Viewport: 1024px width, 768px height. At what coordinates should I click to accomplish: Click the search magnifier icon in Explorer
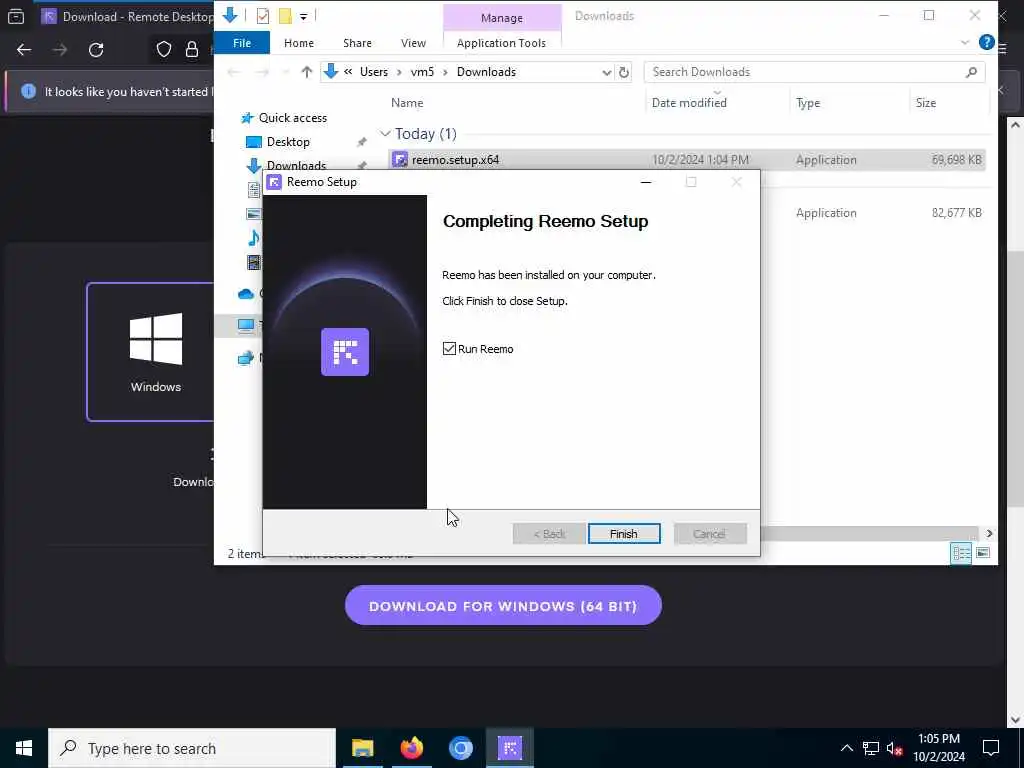click(x=971, y=72)
